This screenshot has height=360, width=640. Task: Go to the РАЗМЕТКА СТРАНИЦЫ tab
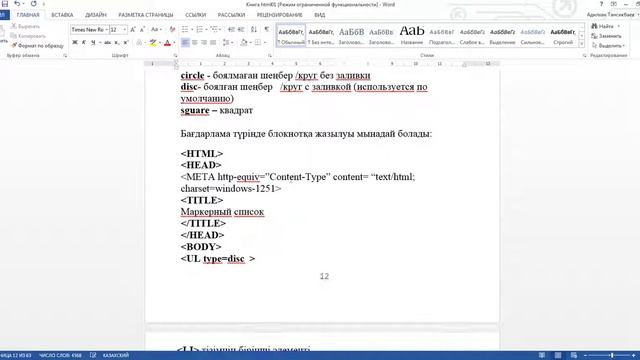146,15
